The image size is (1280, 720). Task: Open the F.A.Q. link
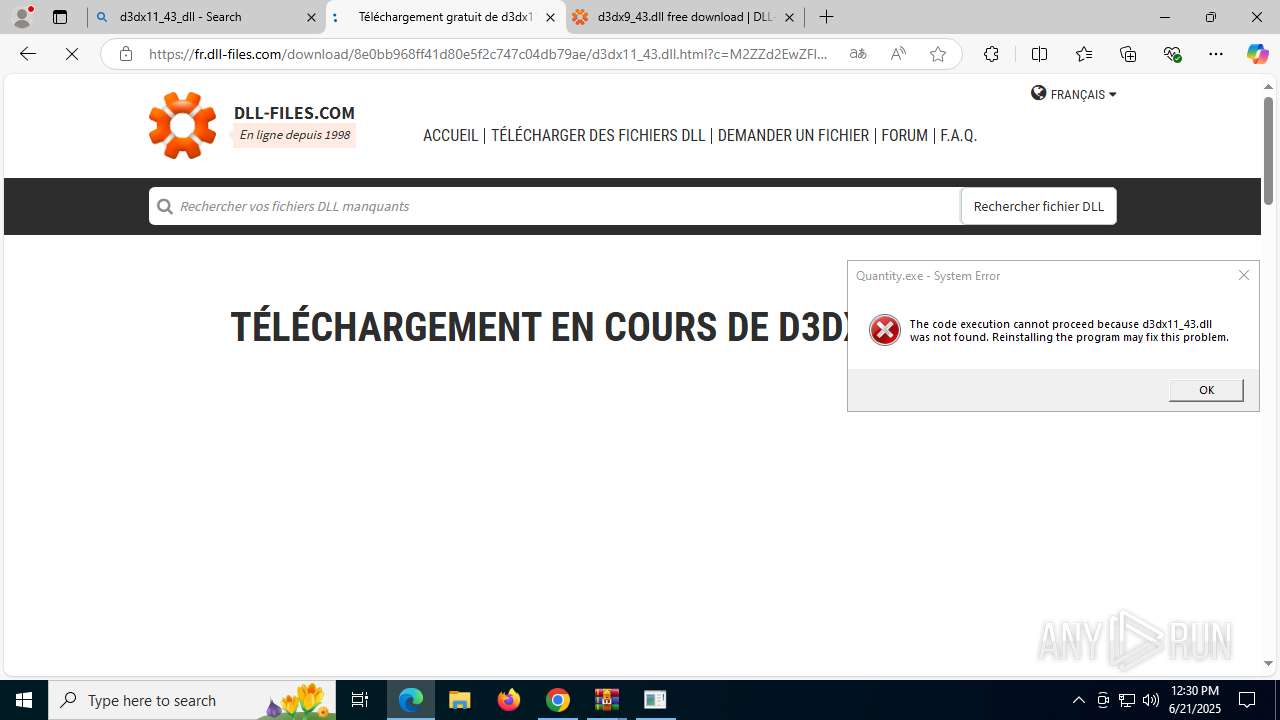click(x=958, y=135)
